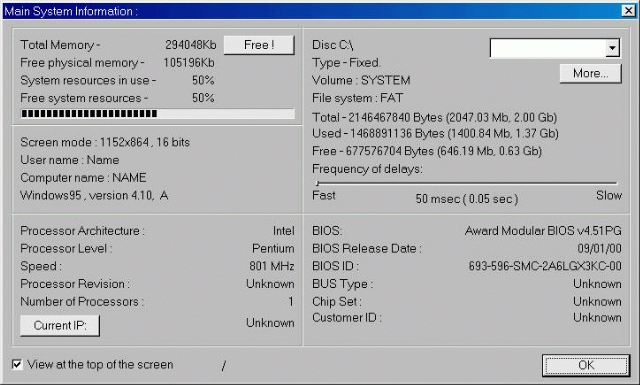Click the Current IP: button

[60, 325]
